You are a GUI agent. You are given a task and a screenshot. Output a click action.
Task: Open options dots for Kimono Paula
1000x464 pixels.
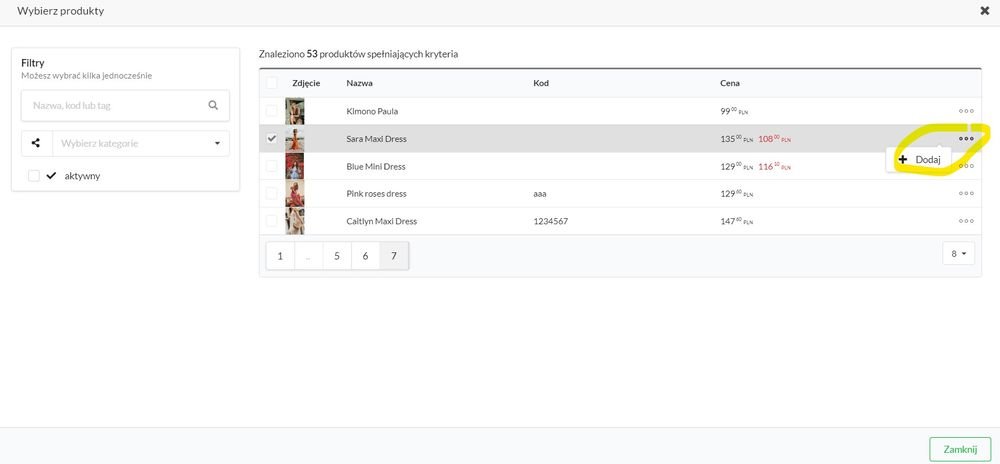pyautogui.click(x=966, y=111)
